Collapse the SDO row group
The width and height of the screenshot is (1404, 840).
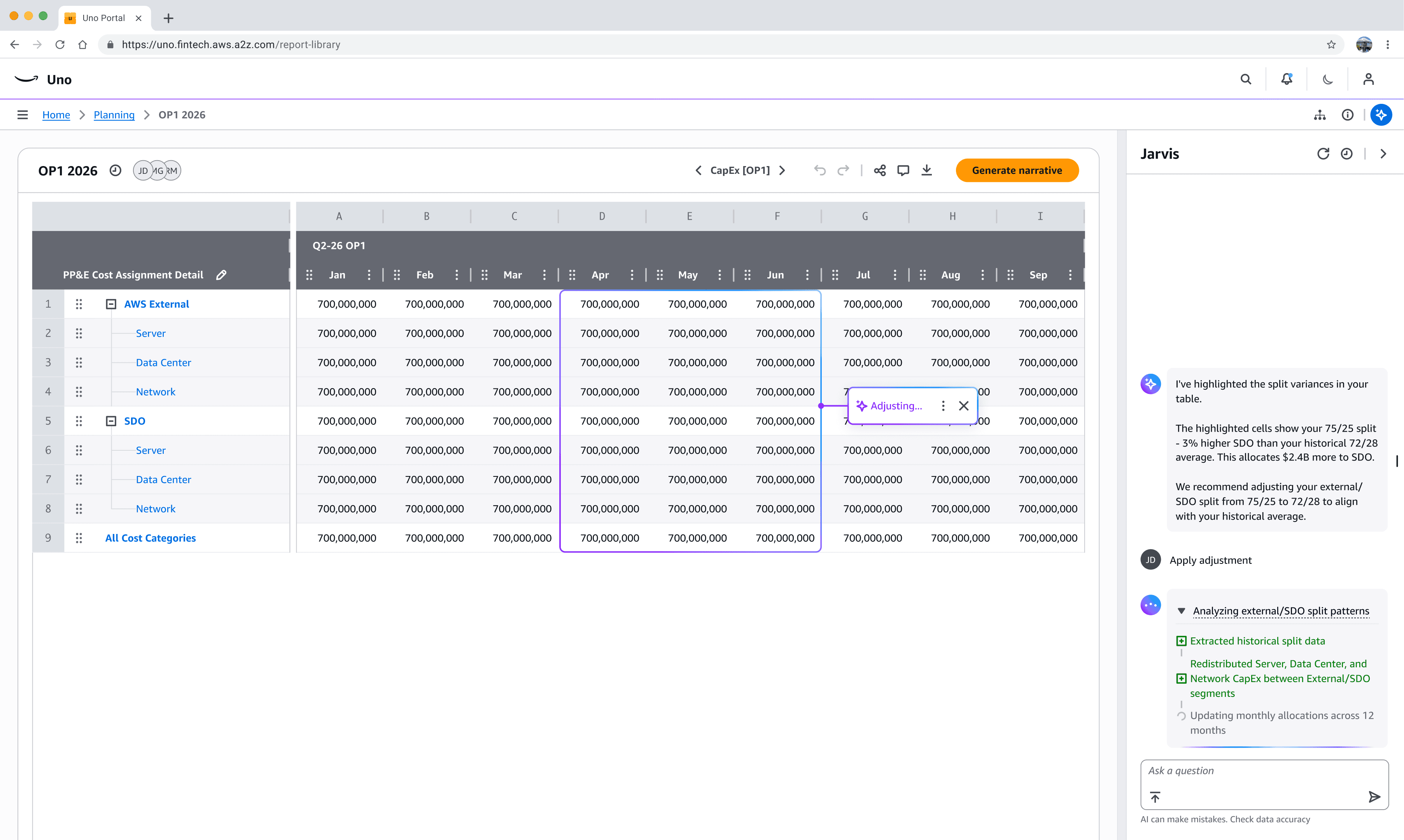coord(111,421)
